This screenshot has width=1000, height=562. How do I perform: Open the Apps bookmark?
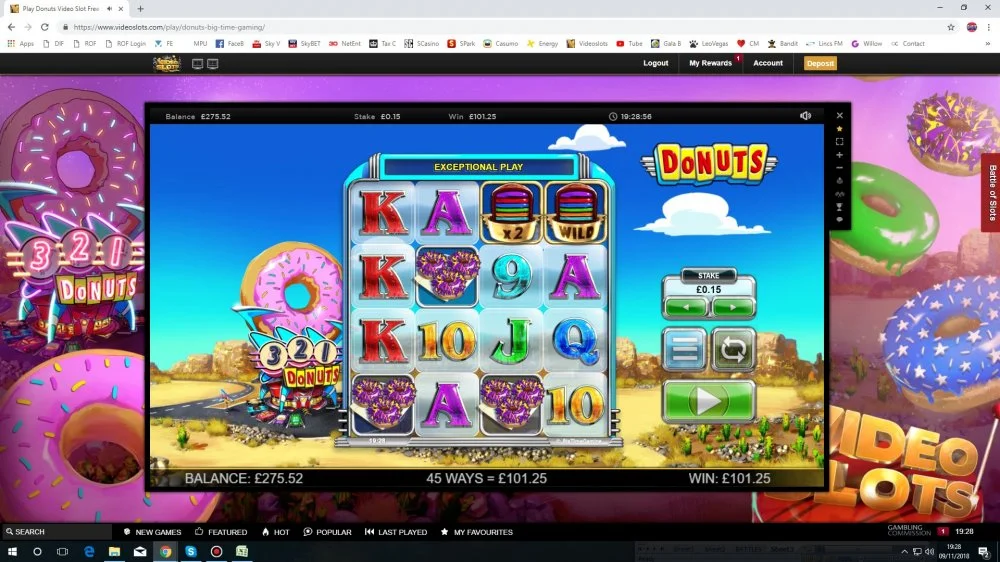coord(20,43)
